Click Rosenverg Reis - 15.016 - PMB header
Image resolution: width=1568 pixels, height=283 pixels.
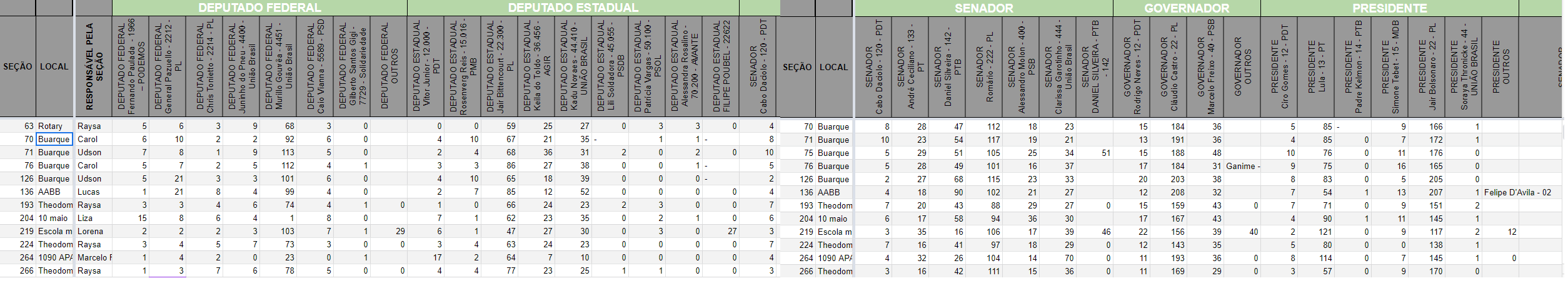pos(463,66)
